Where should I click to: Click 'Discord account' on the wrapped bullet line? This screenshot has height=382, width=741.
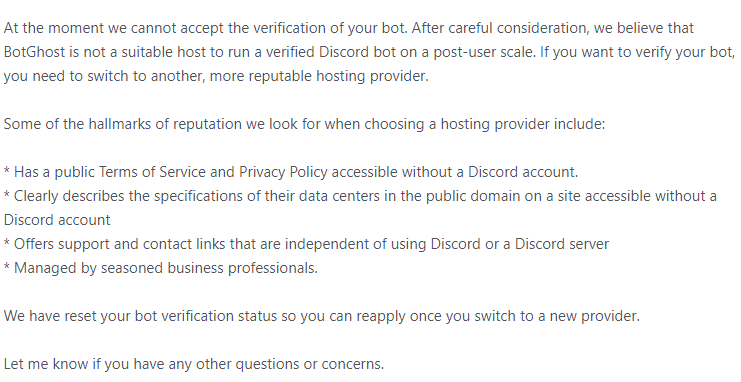click(x=57, y=220)
